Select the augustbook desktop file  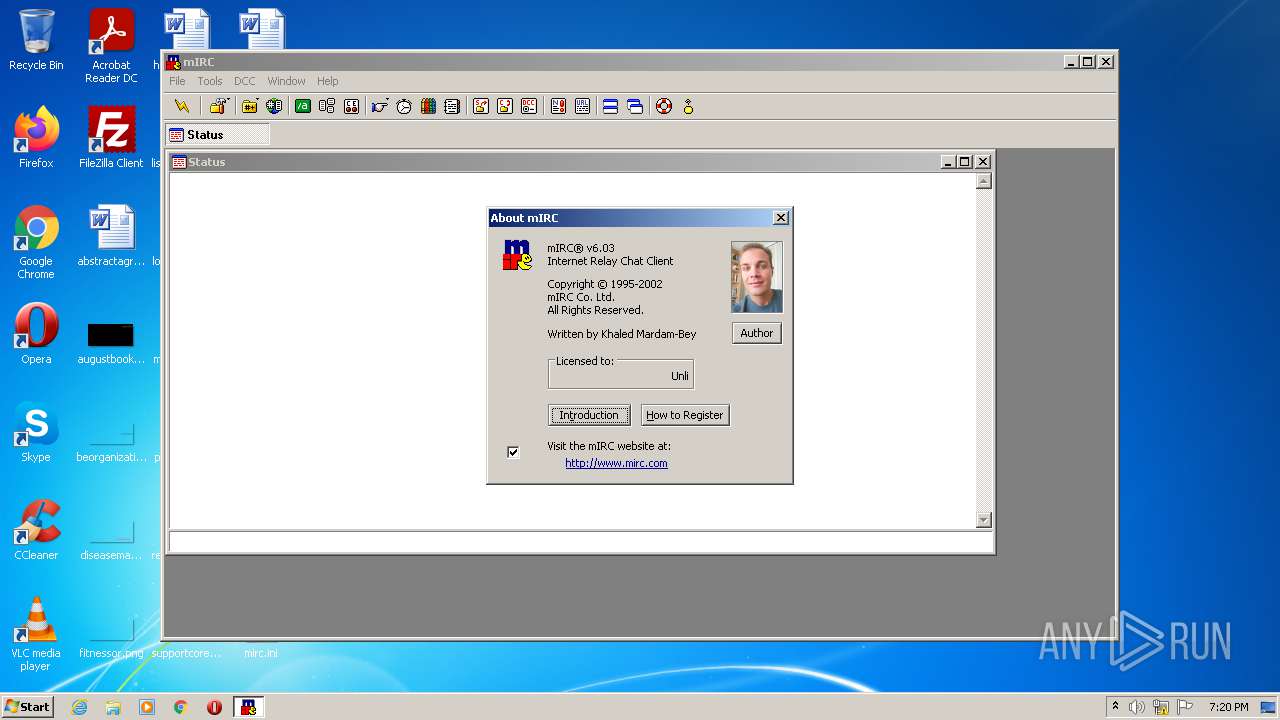coord(111,341)
